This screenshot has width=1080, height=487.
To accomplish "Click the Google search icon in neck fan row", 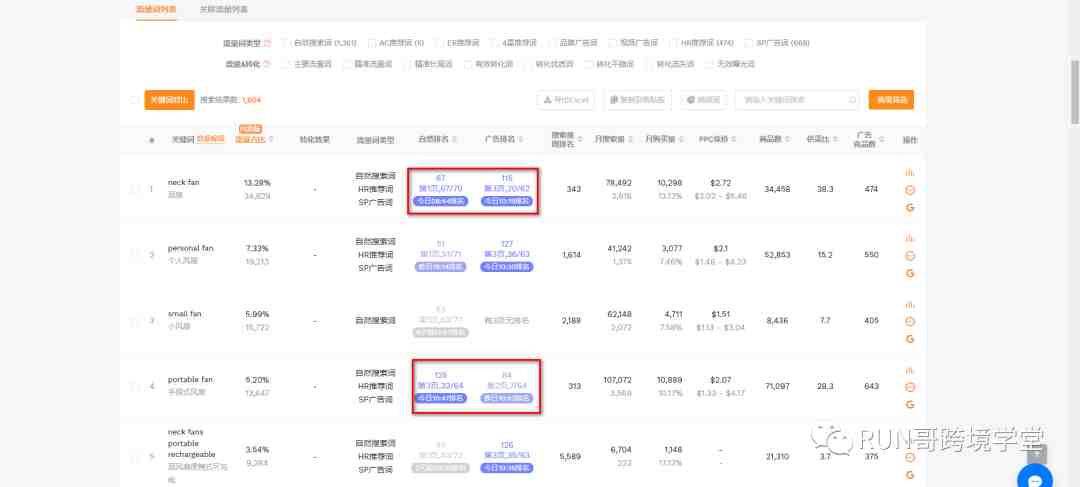I will click(x=910, y=207).
